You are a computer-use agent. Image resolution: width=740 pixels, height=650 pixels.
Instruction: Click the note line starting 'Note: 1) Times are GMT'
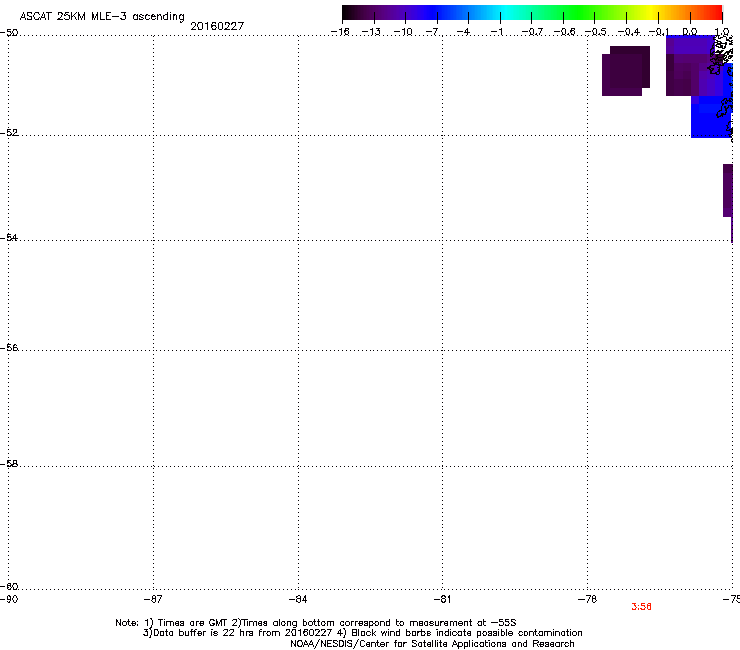(316, 623)
